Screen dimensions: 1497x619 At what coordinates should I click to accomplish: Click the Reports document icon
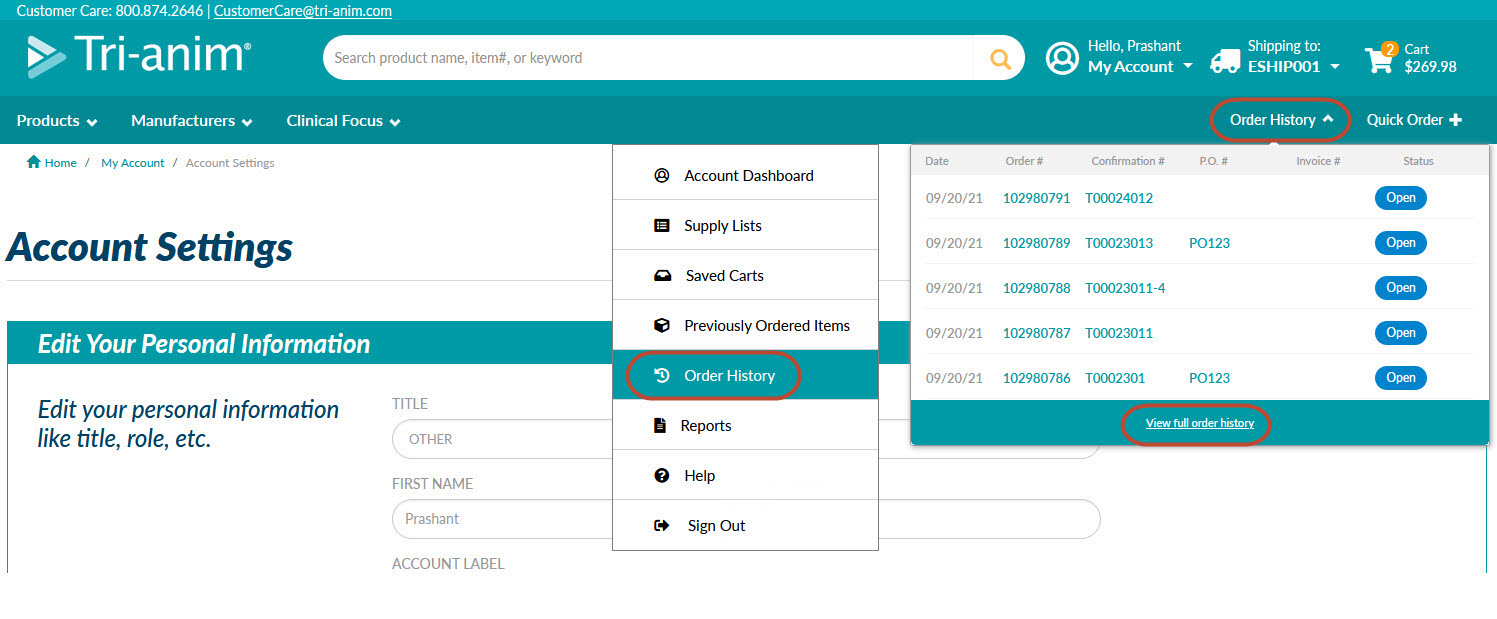click(x=660, y=425)
